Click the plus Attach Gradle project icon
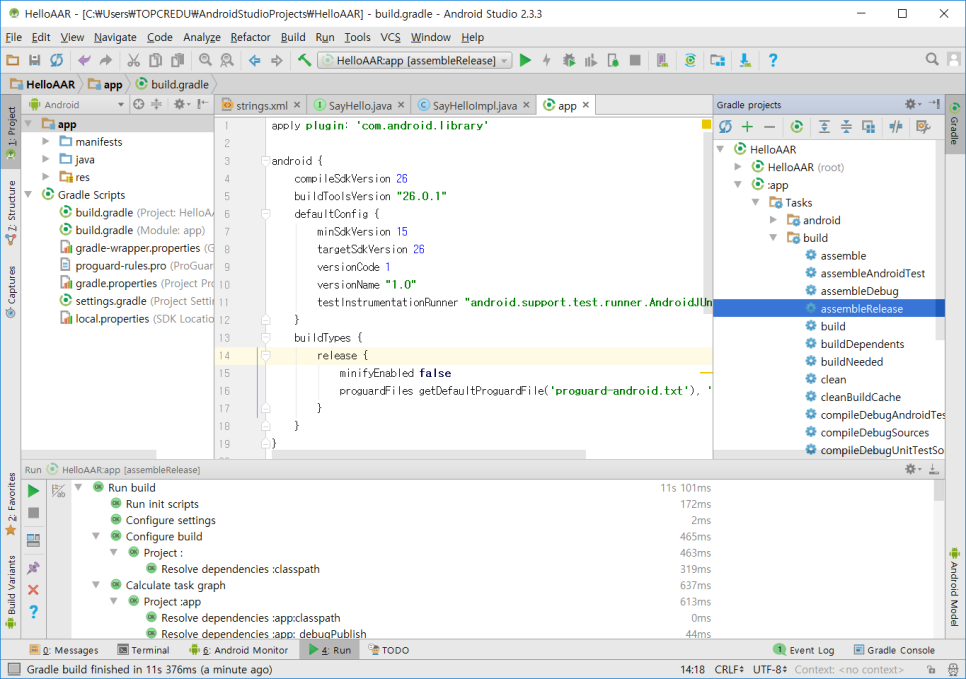 pos(747,127)
